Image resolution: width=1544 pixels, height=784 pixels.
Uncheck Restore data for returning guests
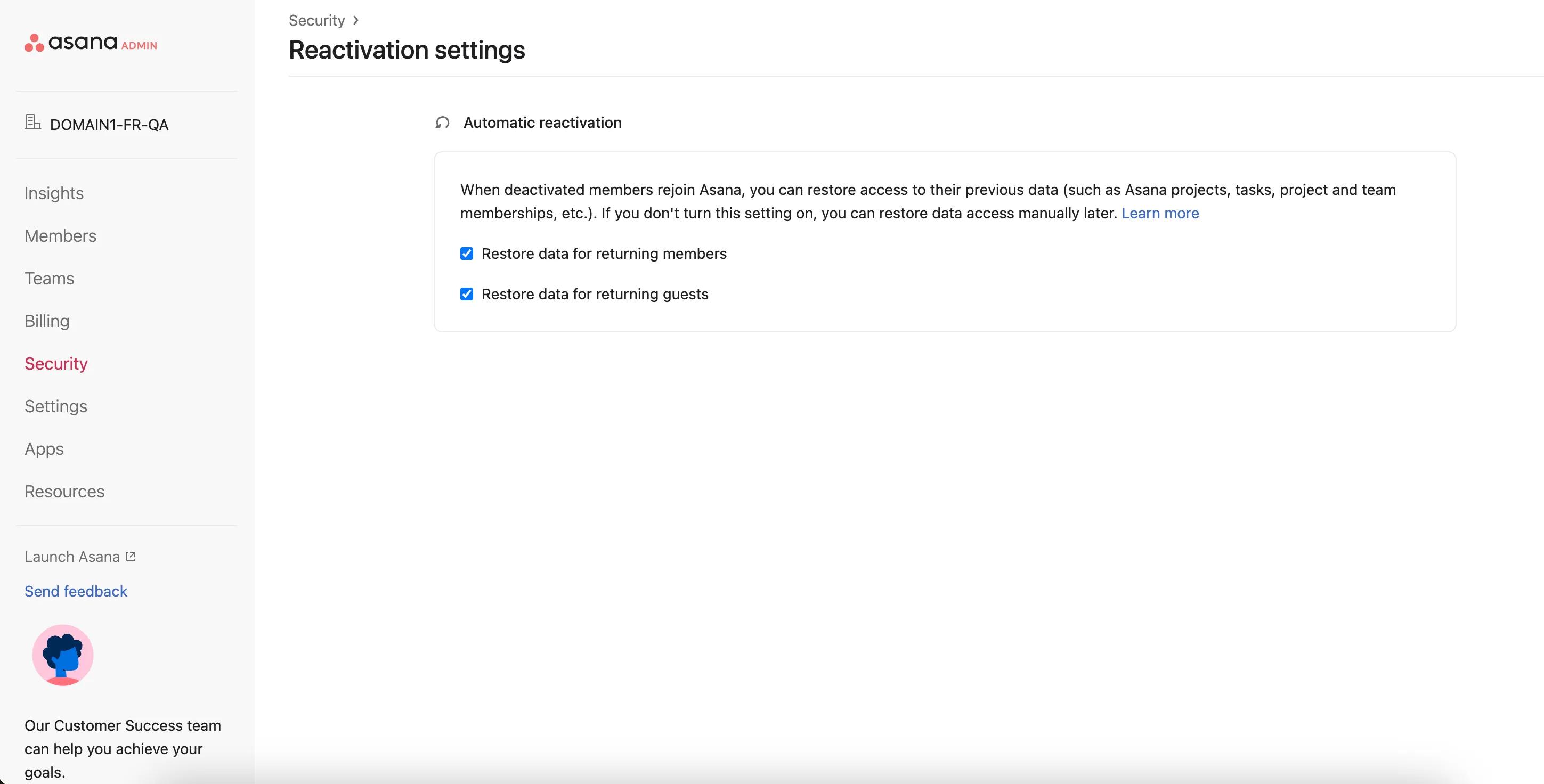pos(467,293)
